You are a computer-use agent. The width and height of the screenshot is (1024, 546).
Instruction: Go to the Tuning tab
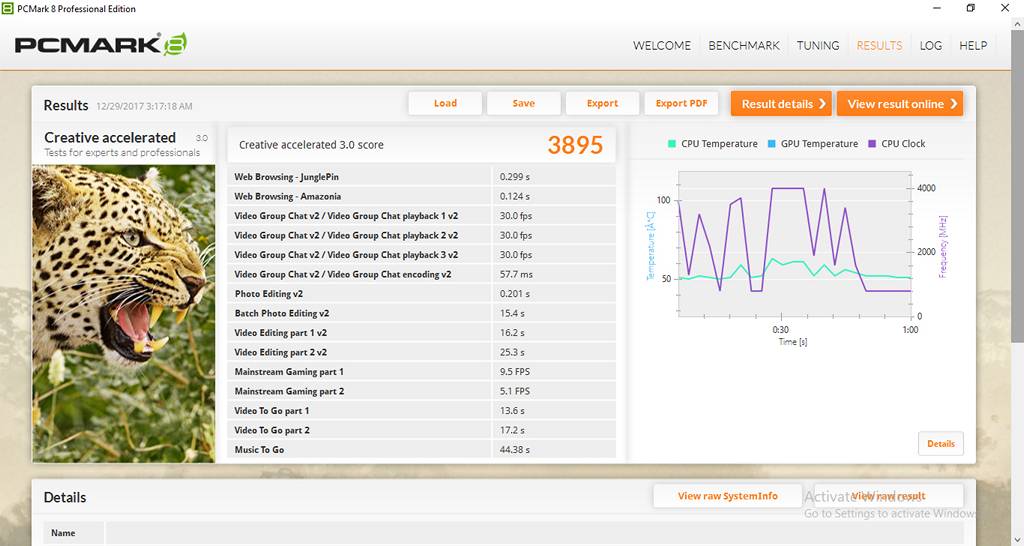tap(817, 45)
